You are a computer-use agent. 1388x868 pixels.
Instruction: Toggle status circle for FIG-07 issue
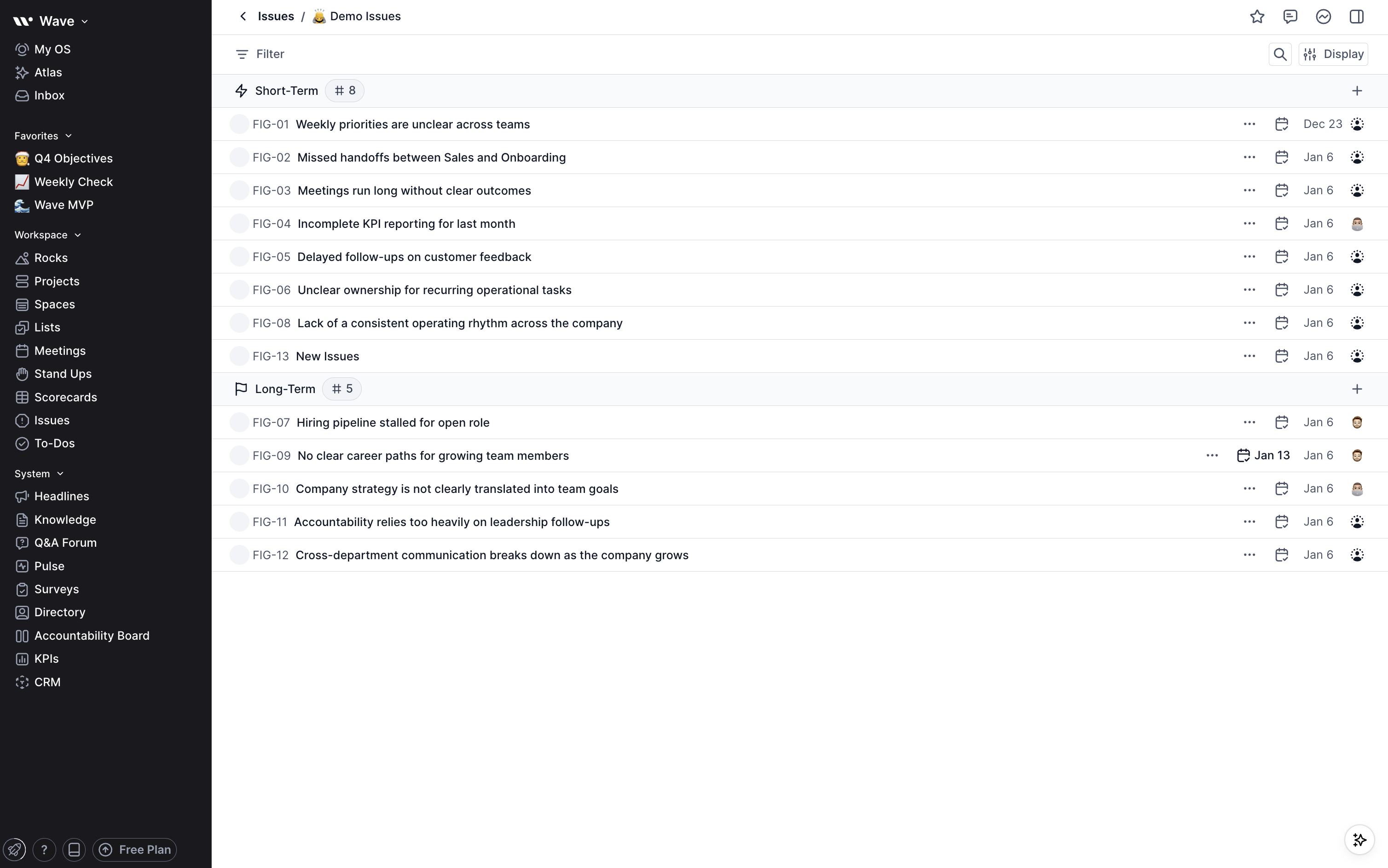coord(239,422)
